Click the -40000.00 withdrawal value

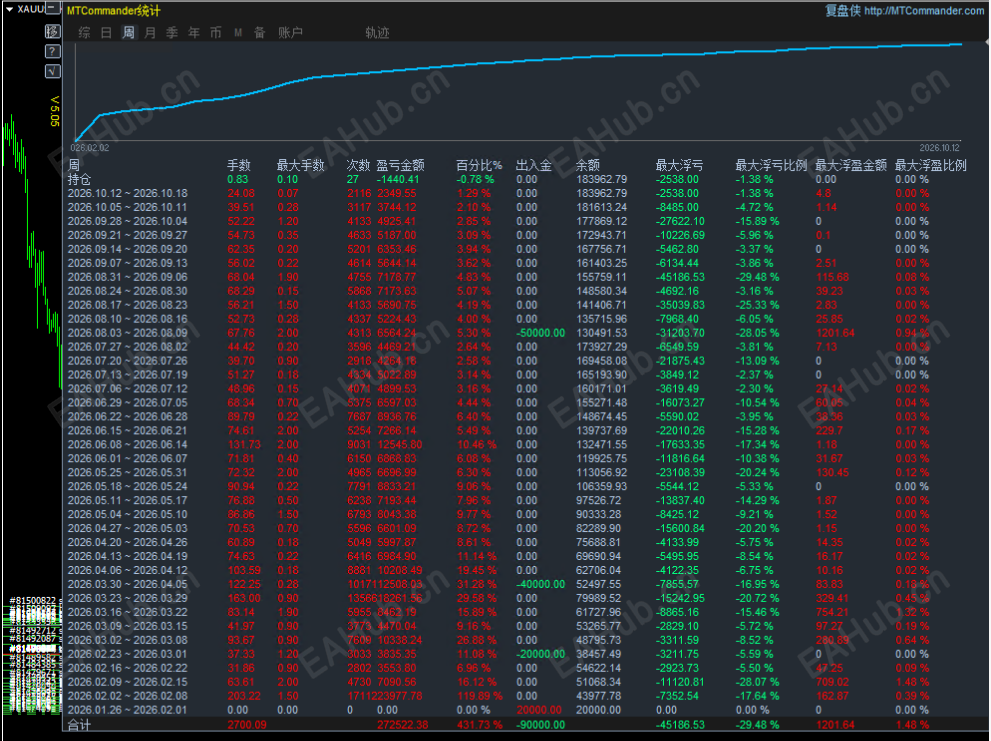(540, 584)
